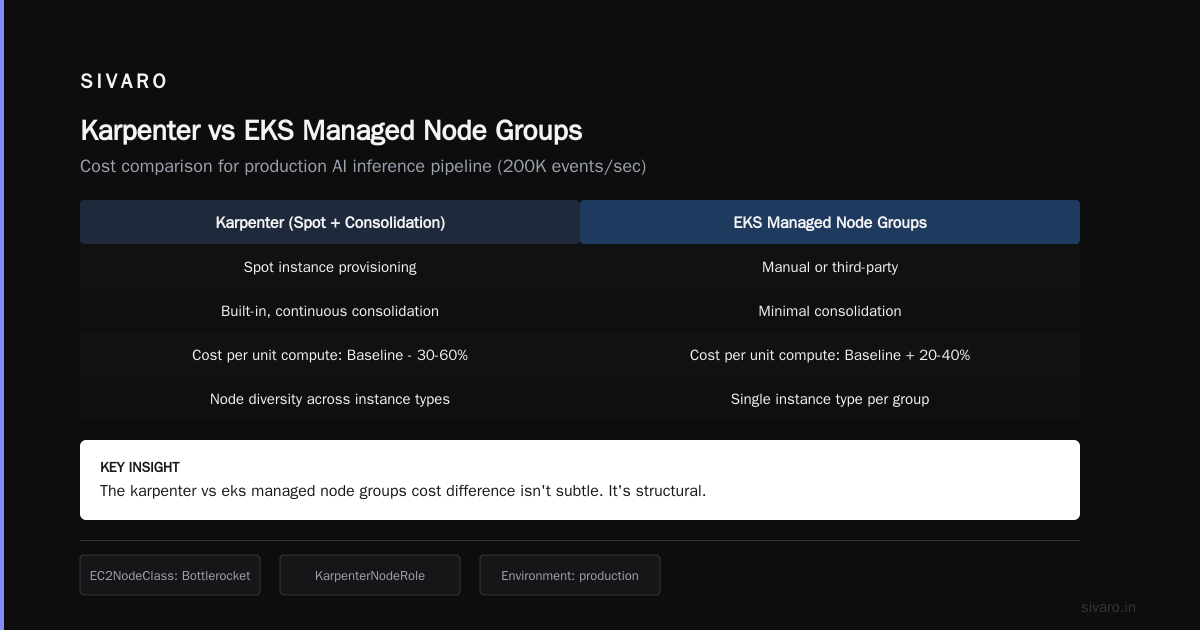The image size is (1200, 630).
Task: Click the Manual or third-party cell
Action: 830,267
